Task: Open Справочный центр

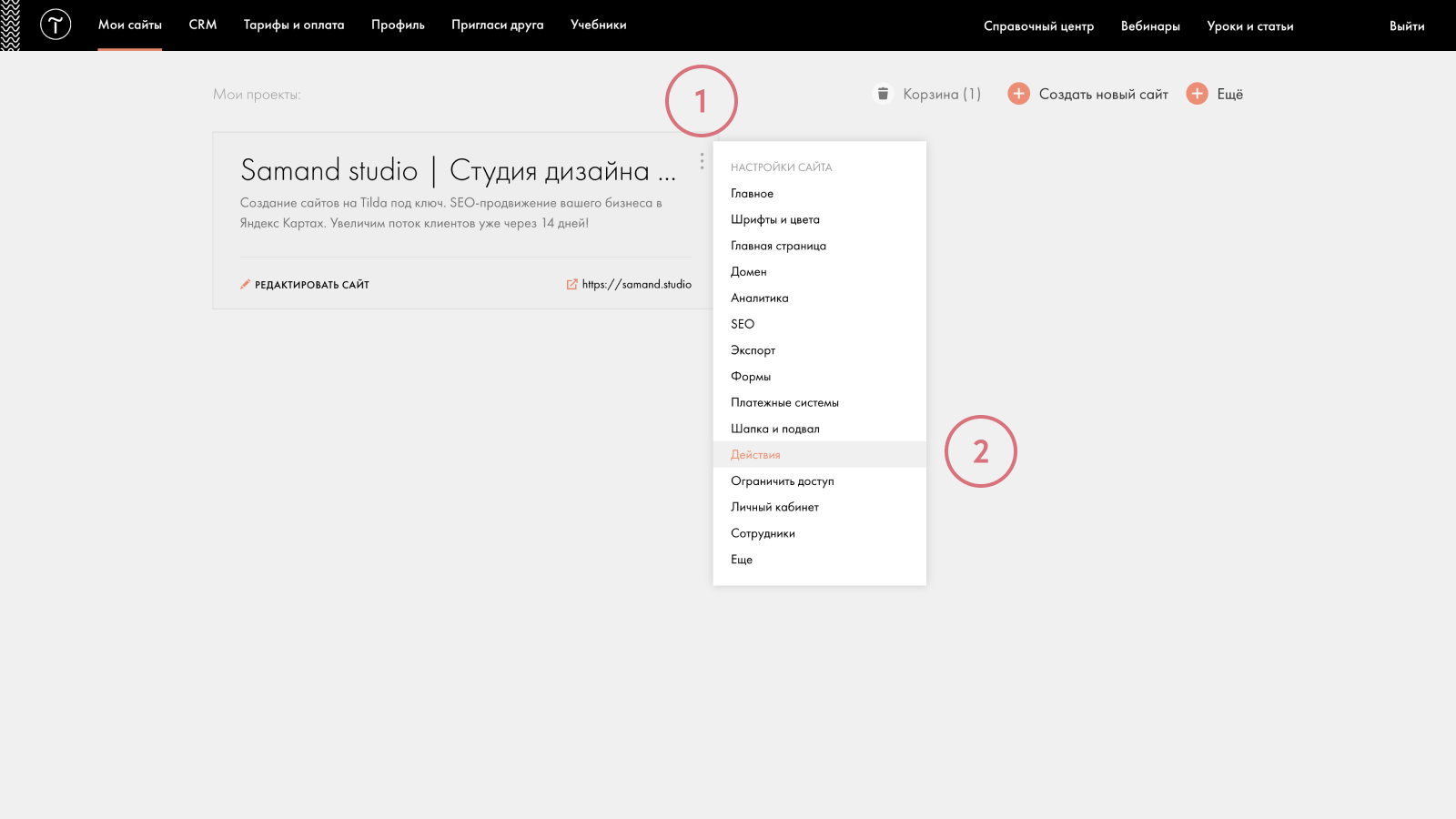Action: pyautogui.click(x=1038, y=25)
